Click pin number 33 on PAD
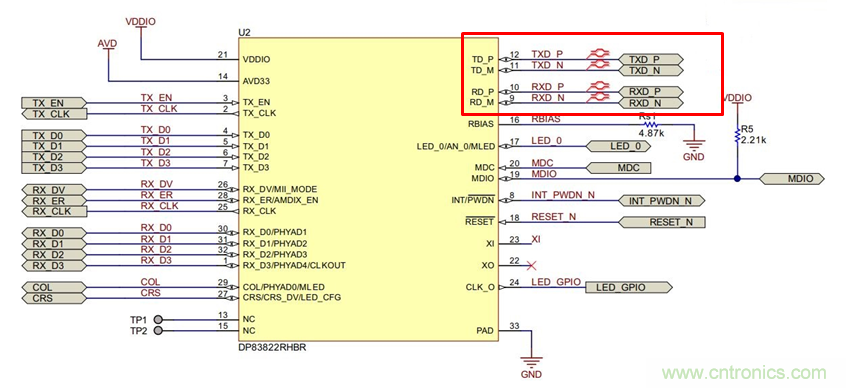The image size is (846, 388). coord(514,325)
